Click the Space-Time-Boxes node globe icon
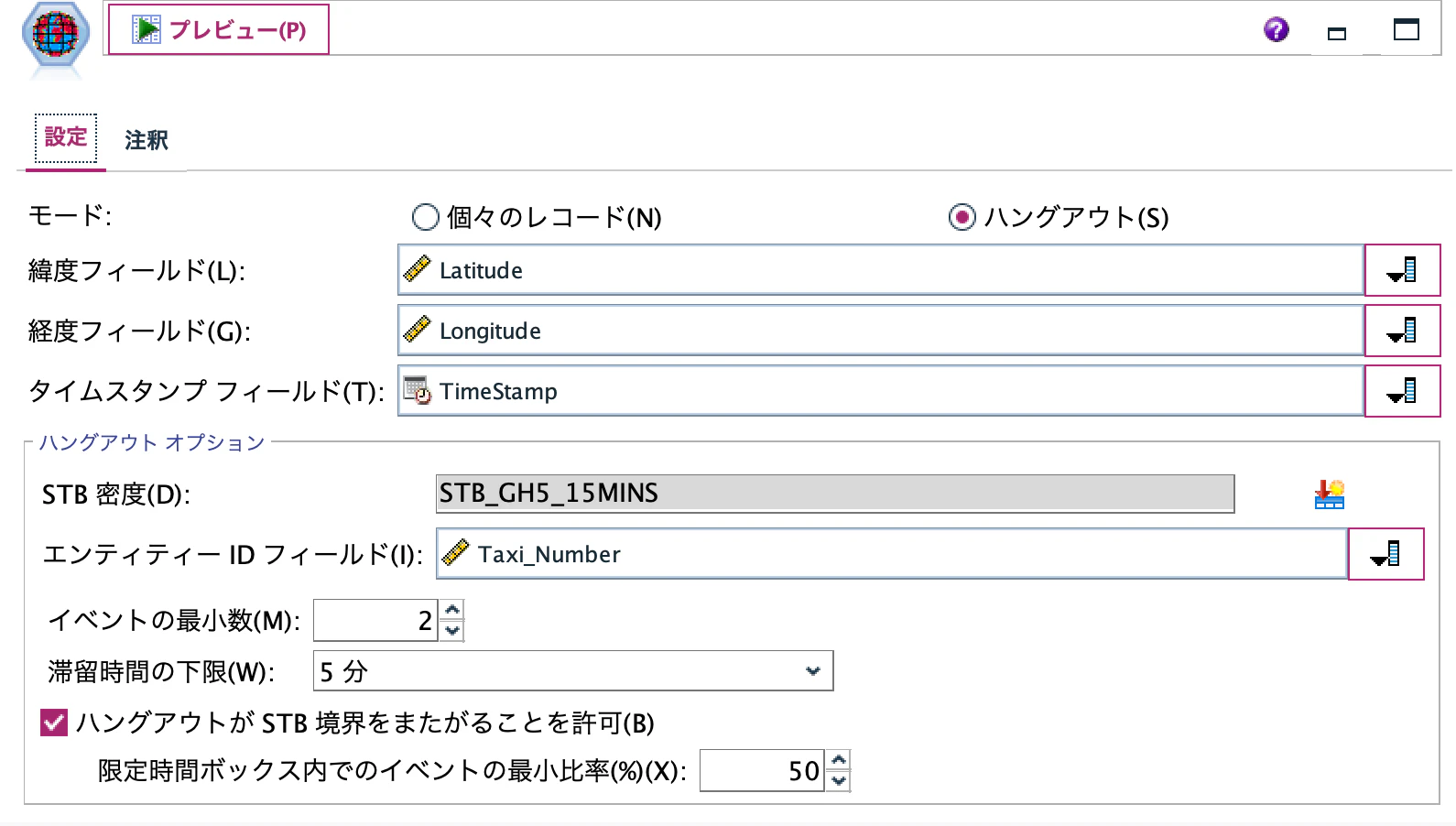The width and height of the screenshot is (1456, 826). tap(56, 36)
